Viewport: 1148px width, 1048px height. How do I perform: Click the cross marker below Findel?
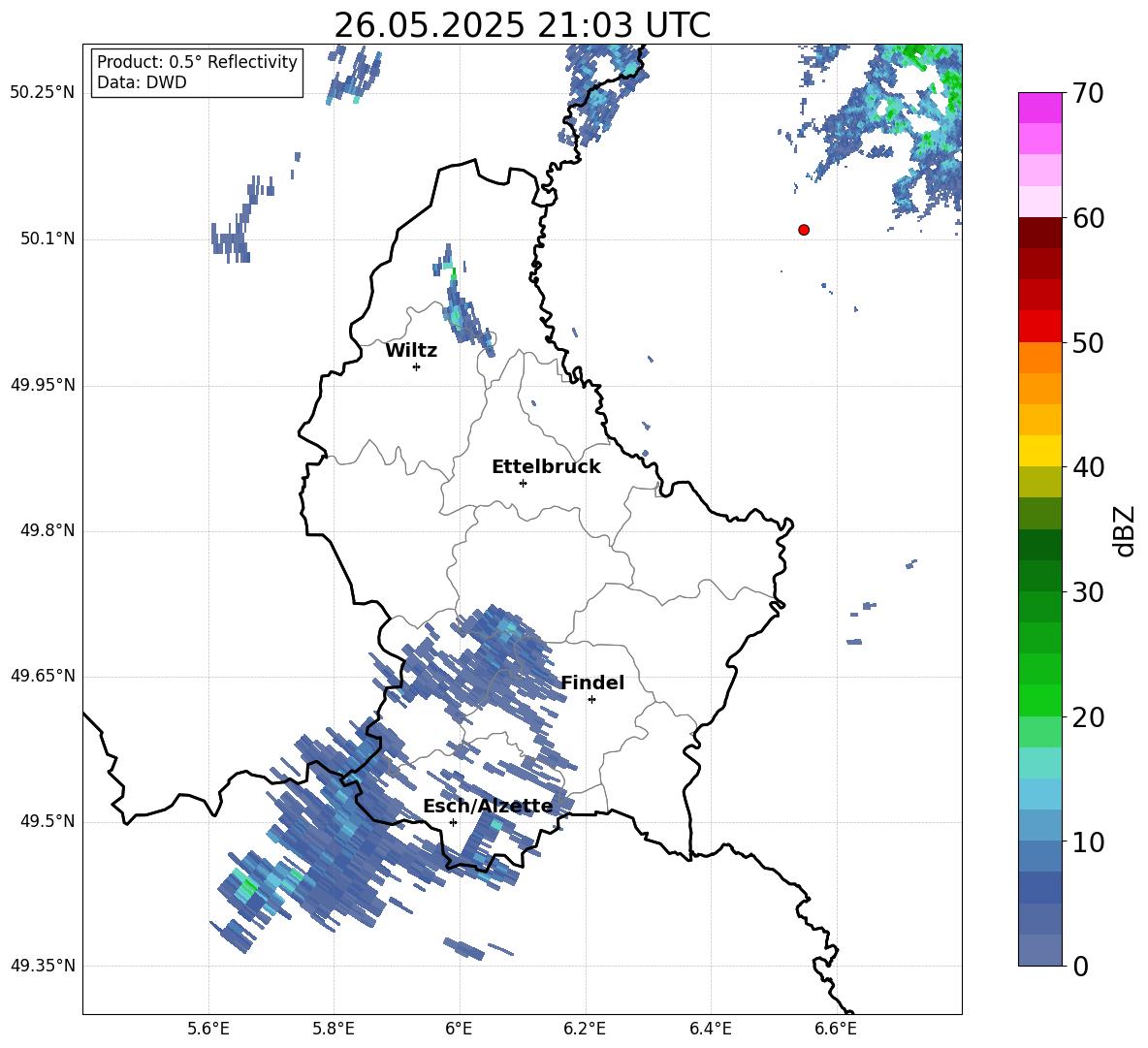(x=591, y=700)
